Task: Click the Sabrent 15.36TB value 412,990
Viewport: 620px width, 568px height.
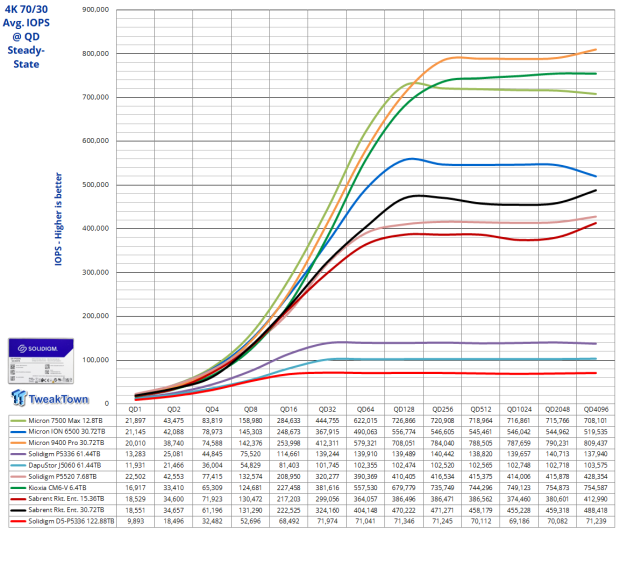Action: tap(595, 499)
